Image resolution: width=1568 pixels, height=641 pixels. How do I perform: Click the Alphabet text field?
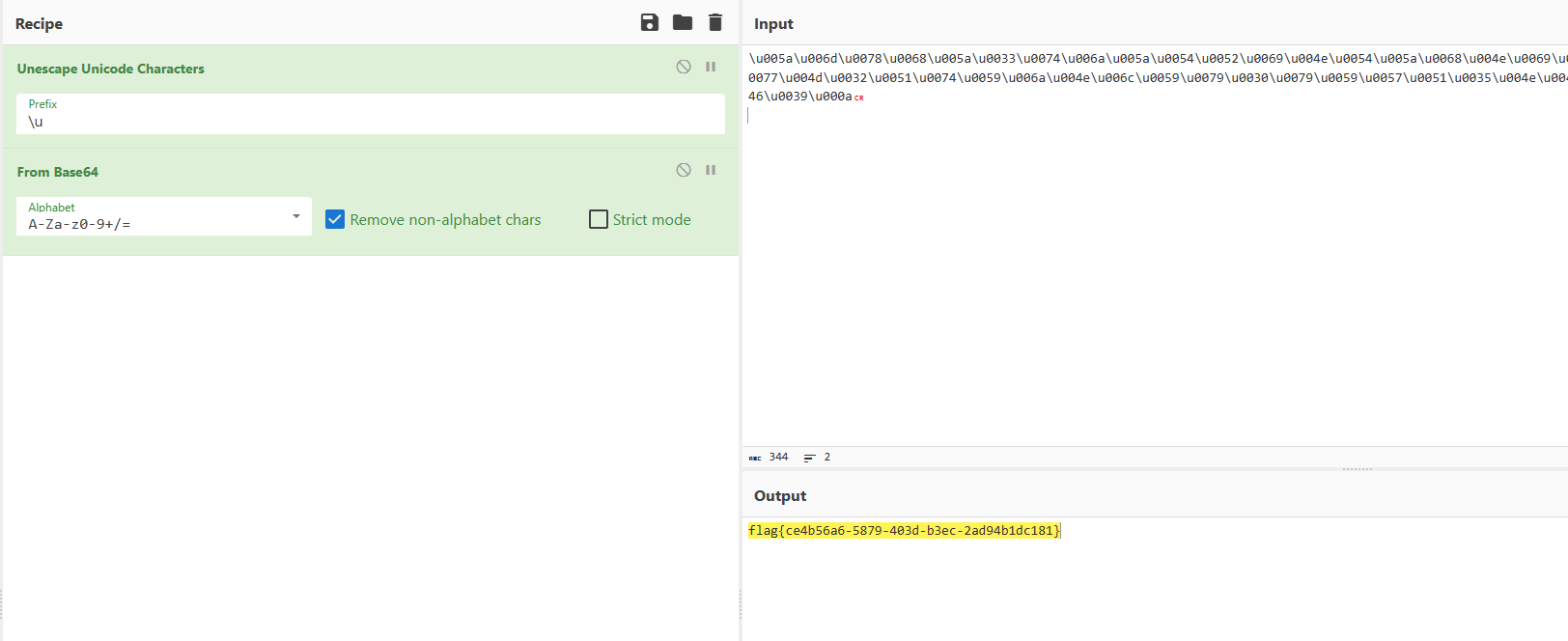point(154,224)
